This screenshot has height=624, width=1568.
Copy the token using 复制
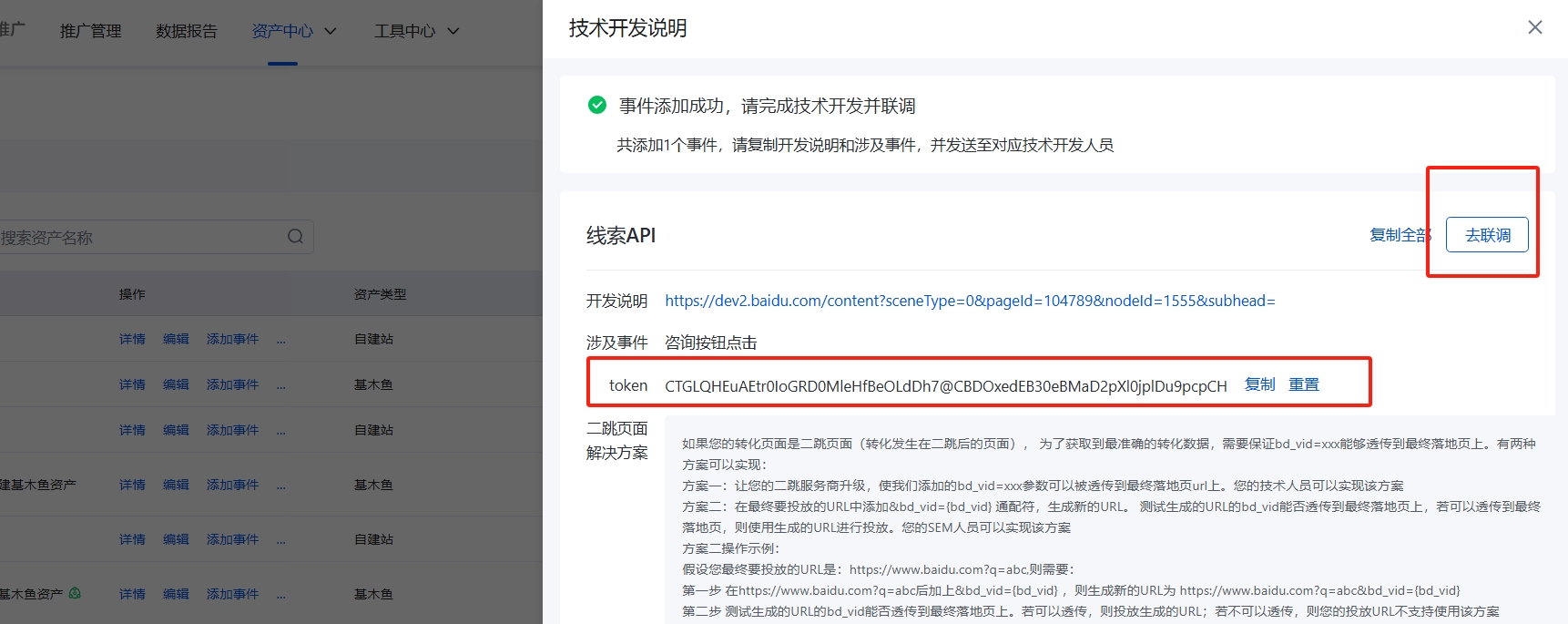pyautogui.click(x=1259, y=384)
